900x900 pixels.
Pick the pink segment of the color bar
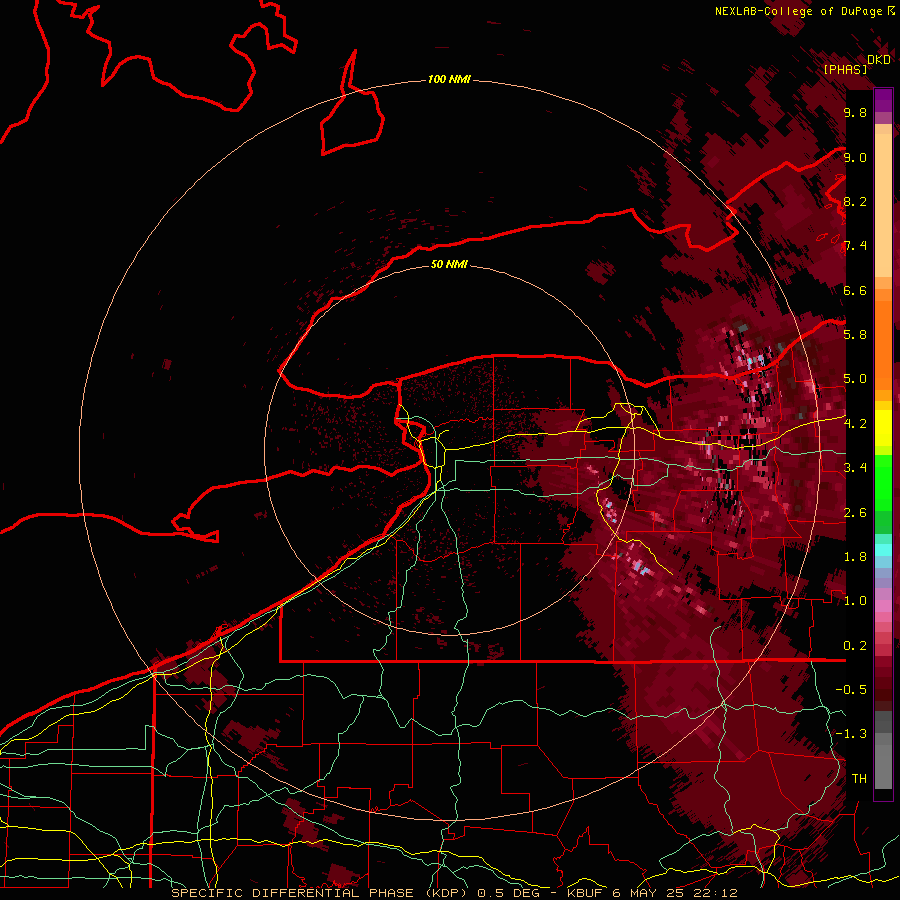883,606
